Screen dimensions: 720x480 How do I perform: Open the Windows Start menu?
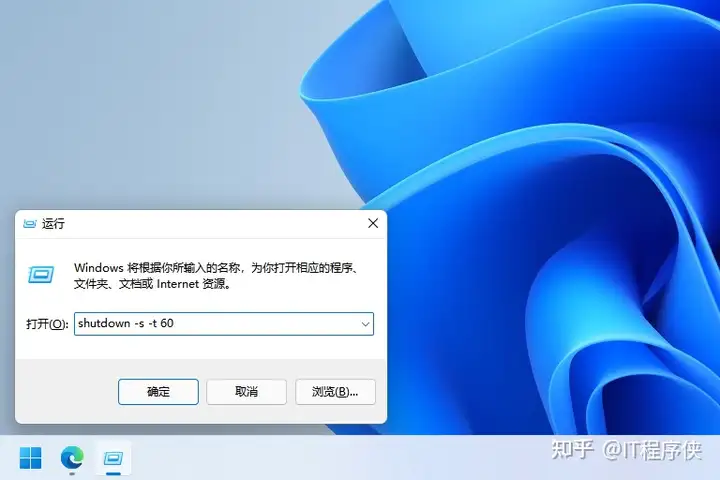[x=31, y=457]
